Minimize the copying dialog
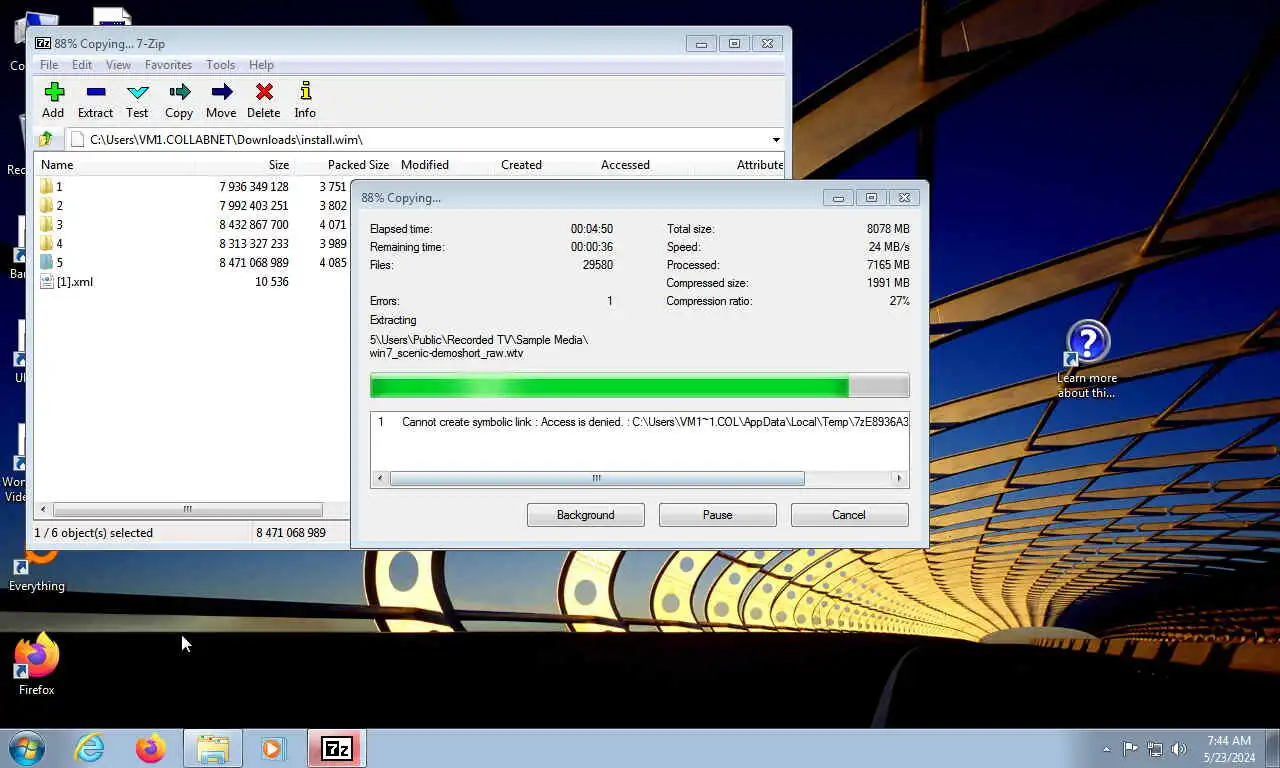1280x768 pixels. 838,198
